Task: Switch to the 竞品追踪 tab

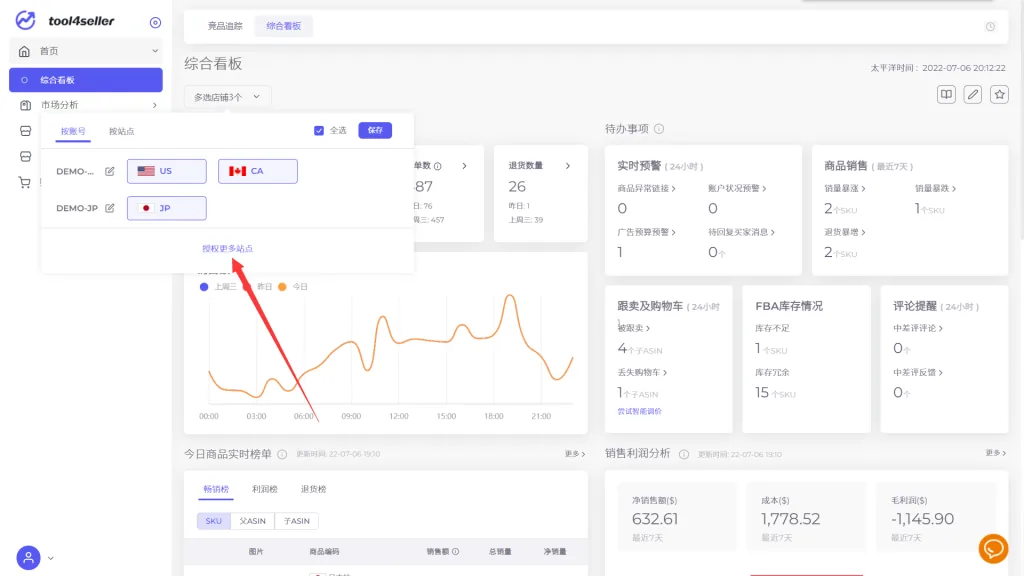Action: coord(225,26)
